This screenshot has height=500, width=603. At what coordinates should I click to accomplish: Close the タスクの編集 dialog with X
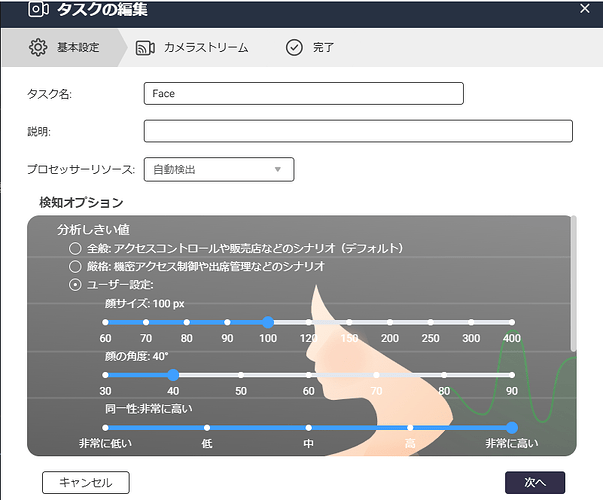pos(585,8)
